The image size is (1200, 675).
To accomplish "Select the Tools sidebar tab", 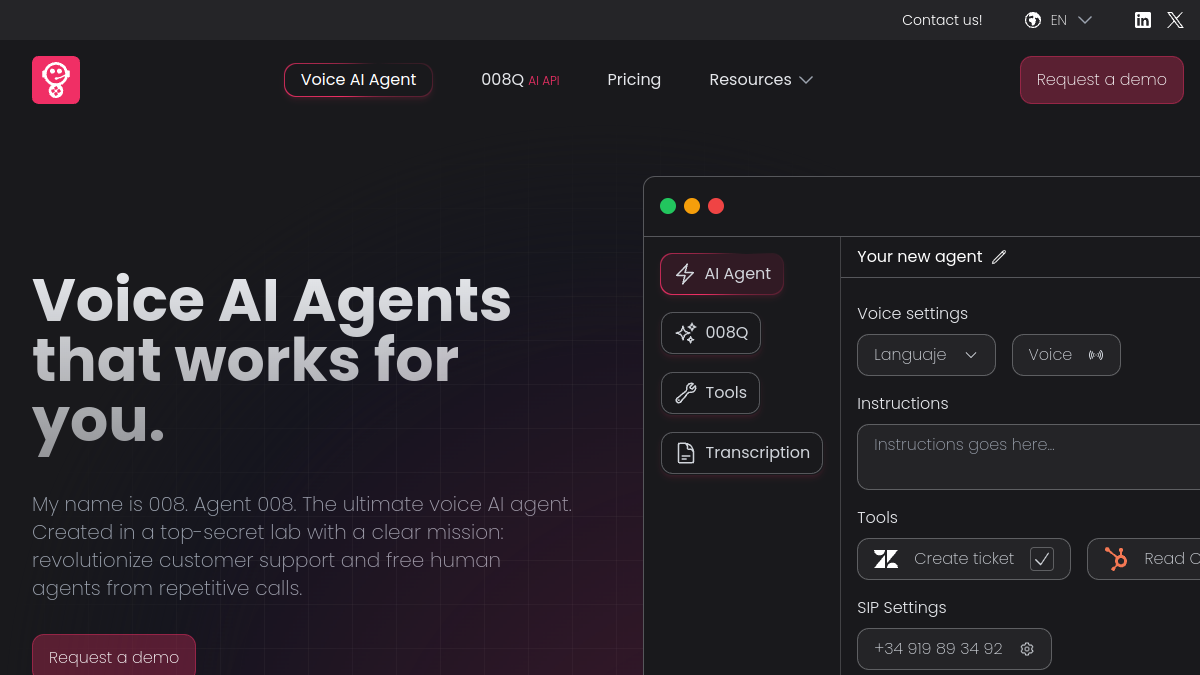I will [710, 393].
